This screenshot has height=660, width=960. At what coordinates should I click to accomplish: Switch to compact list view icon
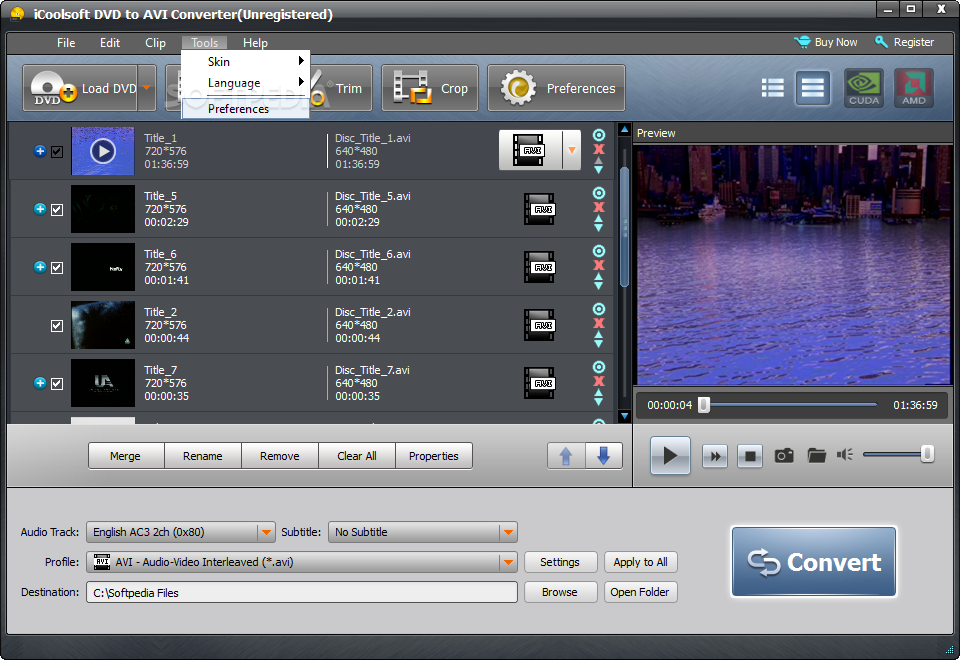(812, 88)
